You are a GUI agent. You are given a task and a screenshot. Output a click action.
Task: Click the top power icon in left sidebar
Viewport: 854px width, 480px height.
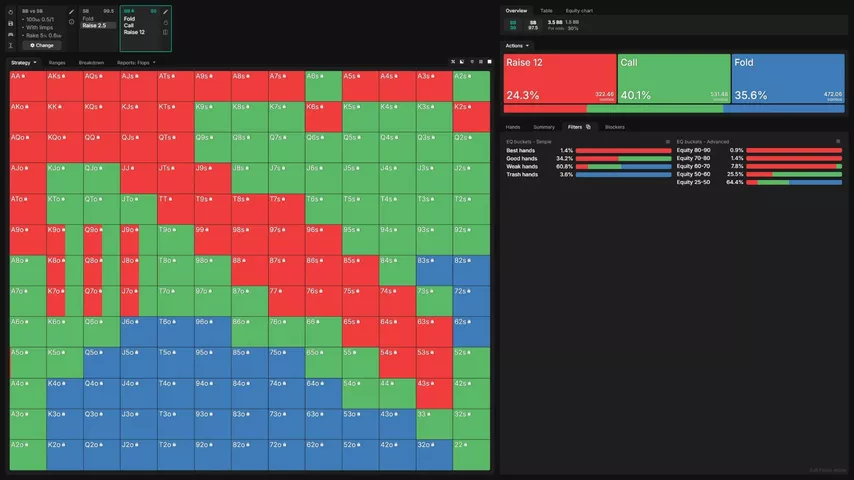[x=10, y=11]
